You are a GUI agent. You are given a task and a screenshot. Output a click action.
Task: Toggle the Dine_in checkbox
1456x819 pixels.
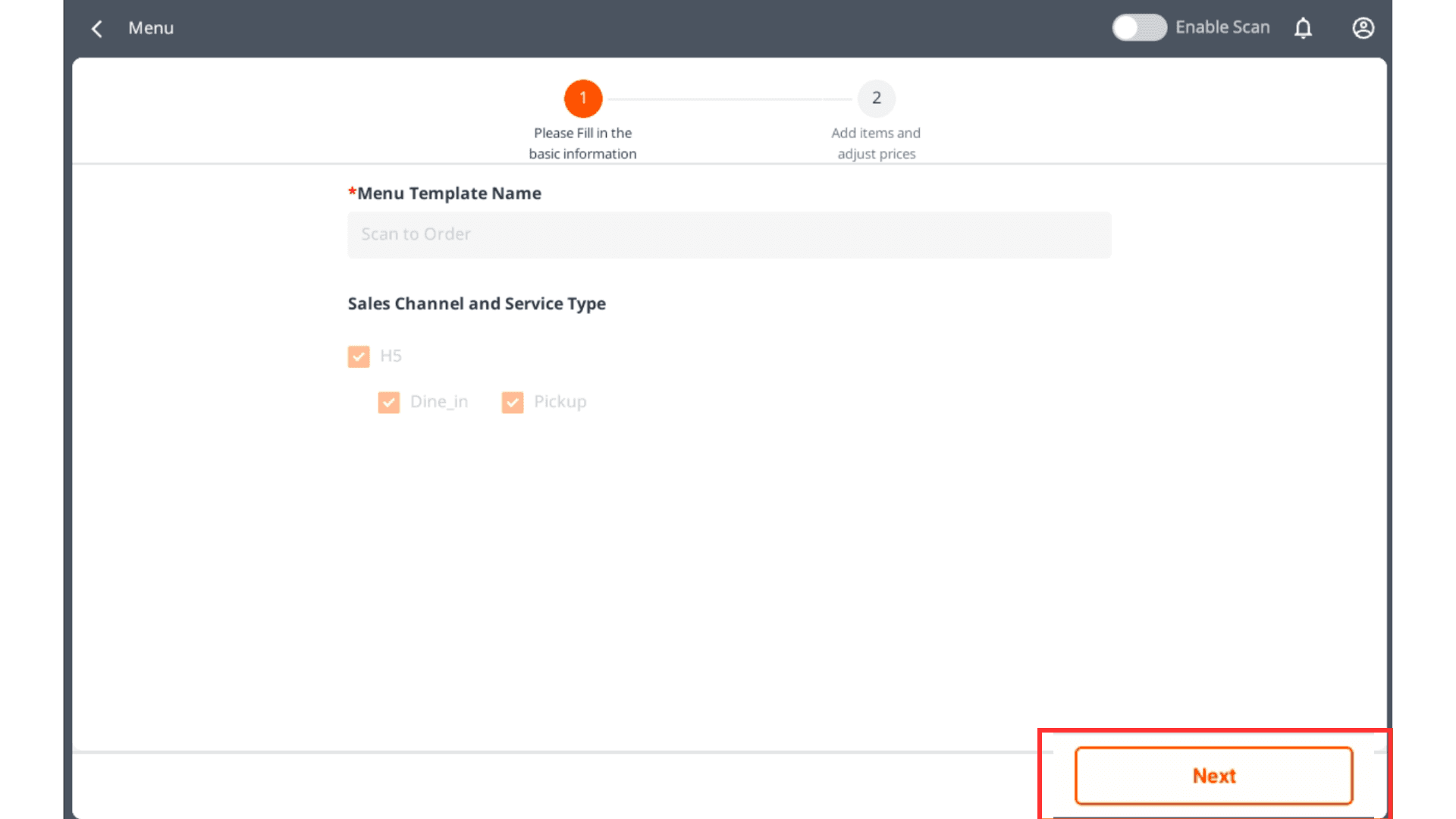pos(389,403)
